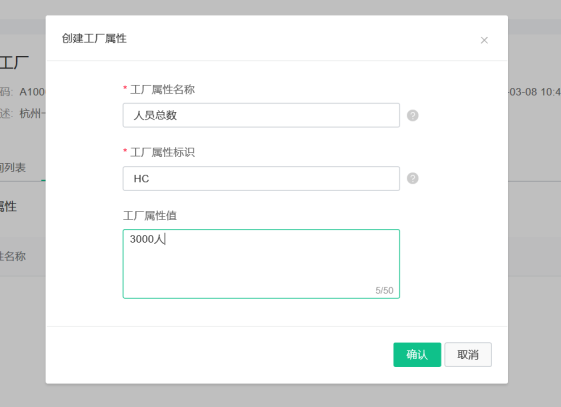Click the A100 factory code text in background

click(x=32, y=92)
